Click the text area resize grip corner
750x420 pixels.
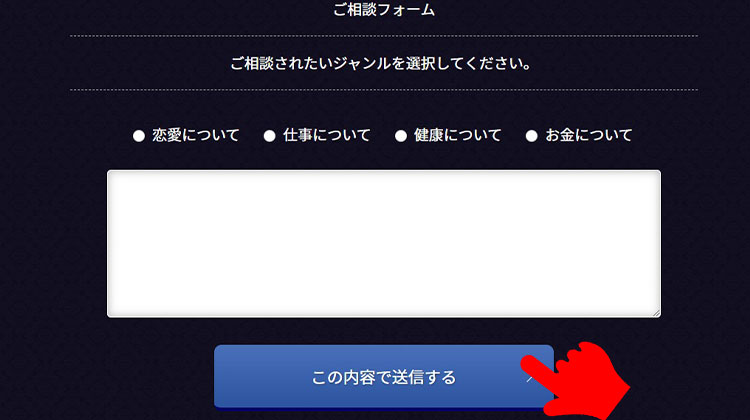click(656, 313)
